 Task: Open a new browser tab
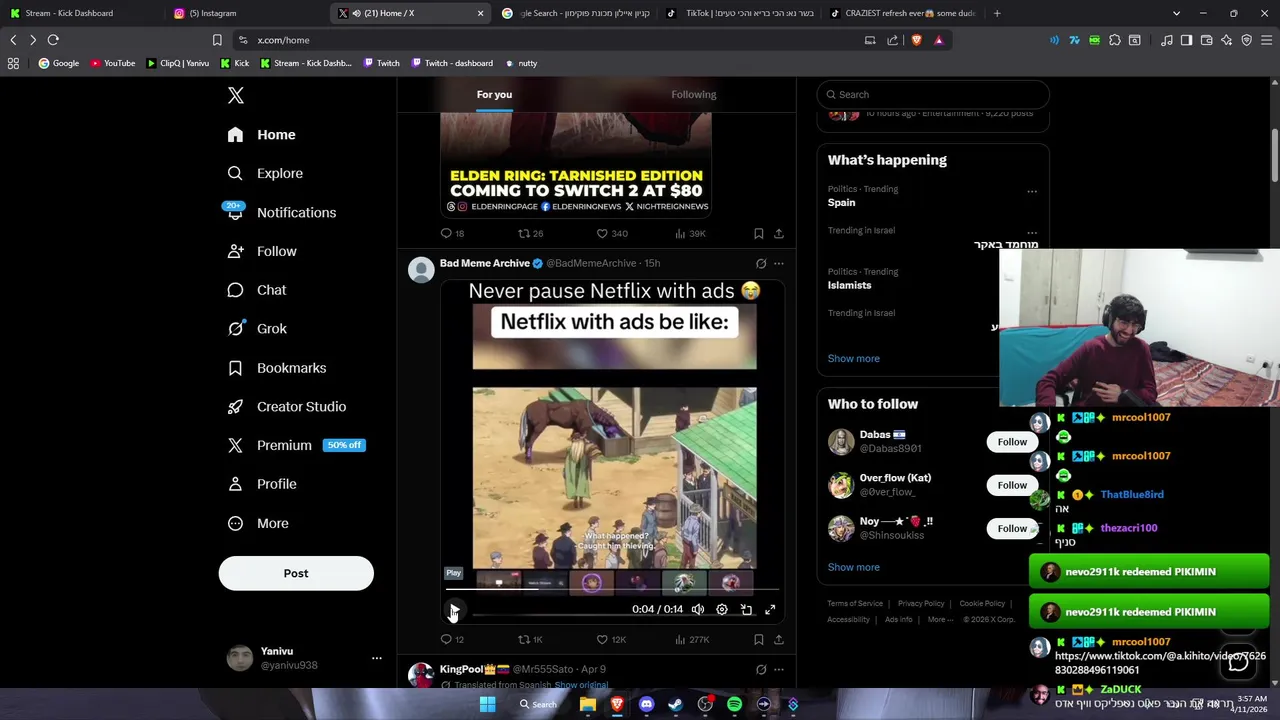[997, 13]
